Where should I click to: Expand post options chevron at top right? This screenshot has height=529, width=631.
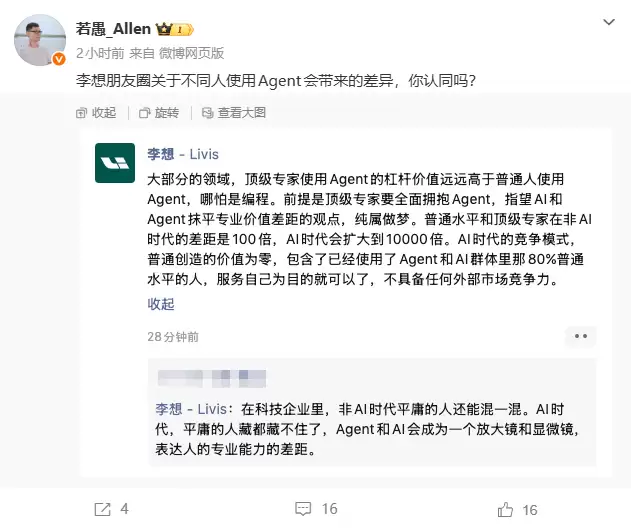point(608,21)
